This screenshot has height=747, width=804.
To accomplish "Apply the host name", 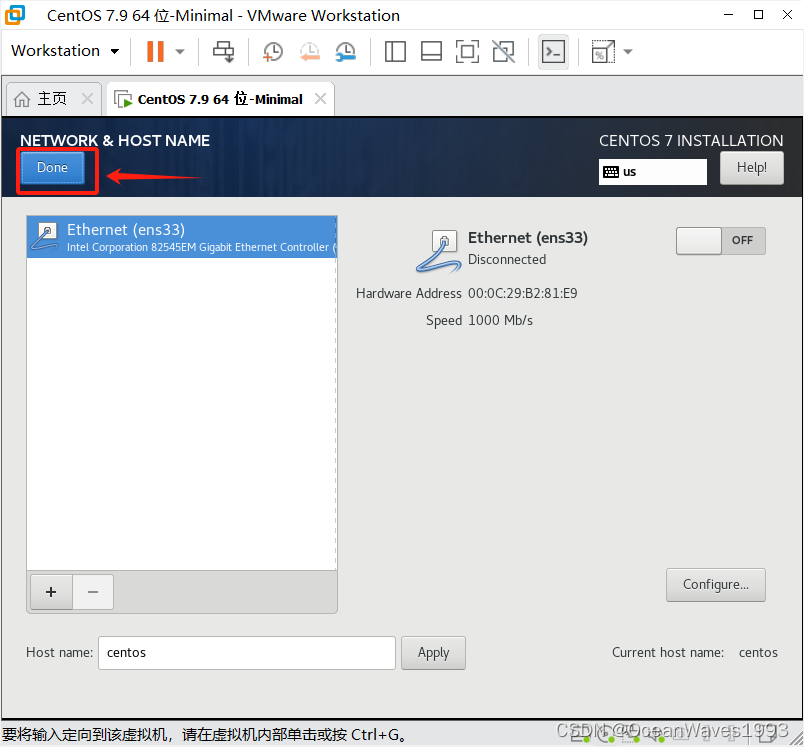I will [x=433, y=653].
